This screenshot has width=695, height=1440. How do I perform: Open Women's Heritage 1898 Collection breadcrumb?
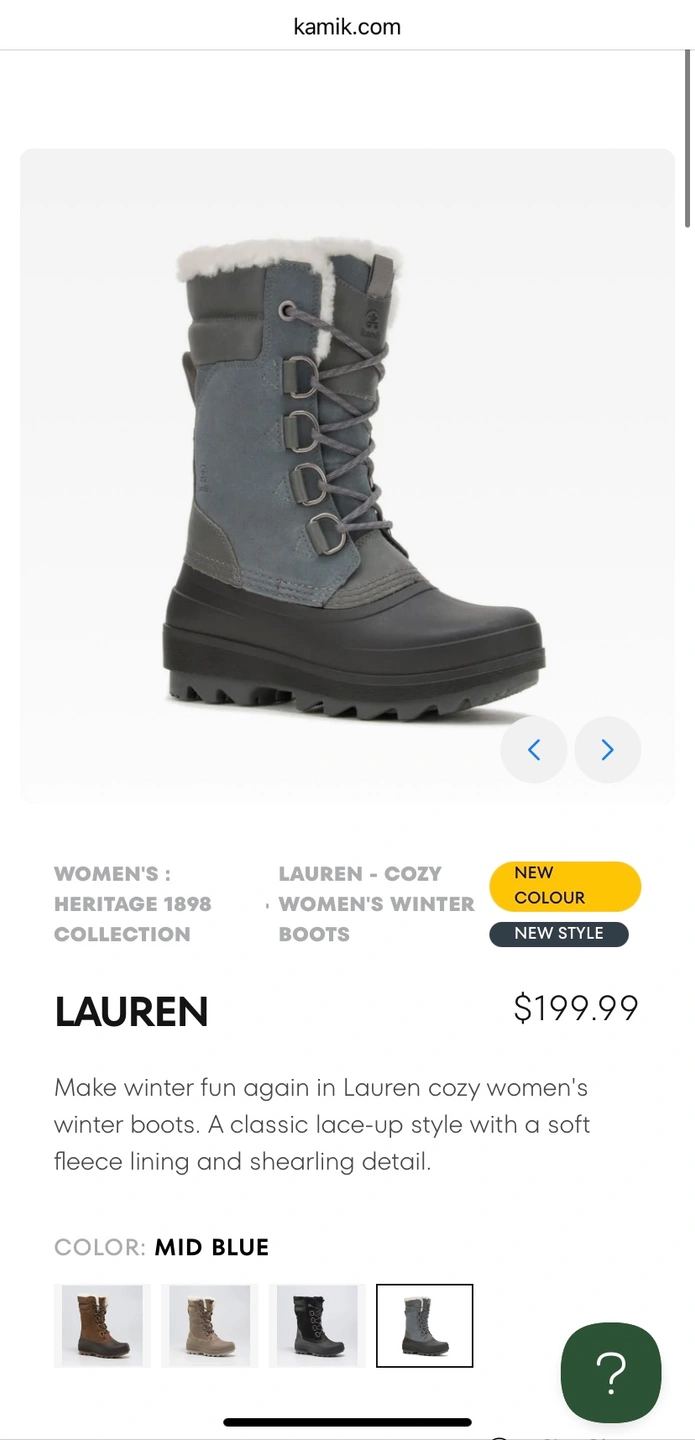click(133, 904)
